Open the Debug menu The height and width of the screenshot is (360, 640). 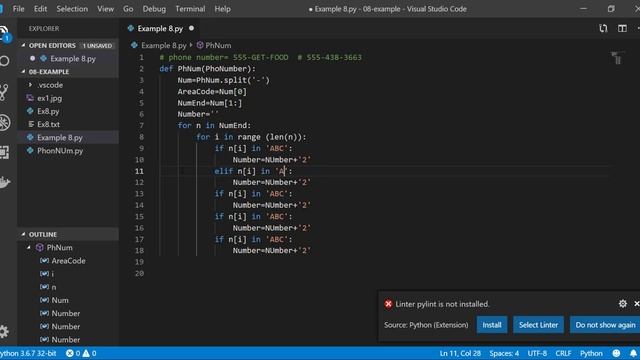(x=154, y=9)
